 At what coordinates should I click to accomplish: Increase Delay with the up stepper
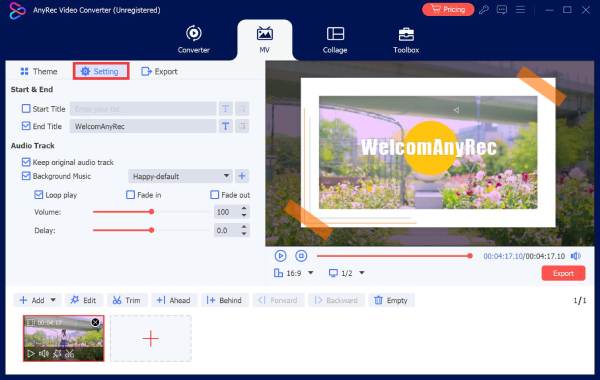pyautogui.click(x=244, y=227)
